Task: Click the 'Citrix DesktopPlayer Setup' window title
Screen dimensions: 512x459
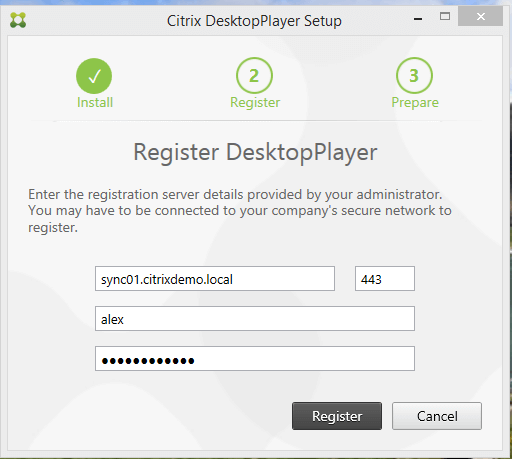Action: [x=254, y=21]
